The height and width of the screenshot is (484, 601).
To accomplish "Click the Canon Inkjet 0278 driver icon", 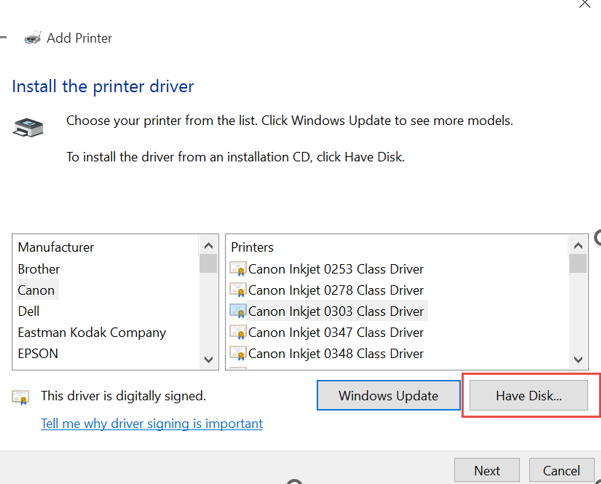I will [x=238, y=290].
